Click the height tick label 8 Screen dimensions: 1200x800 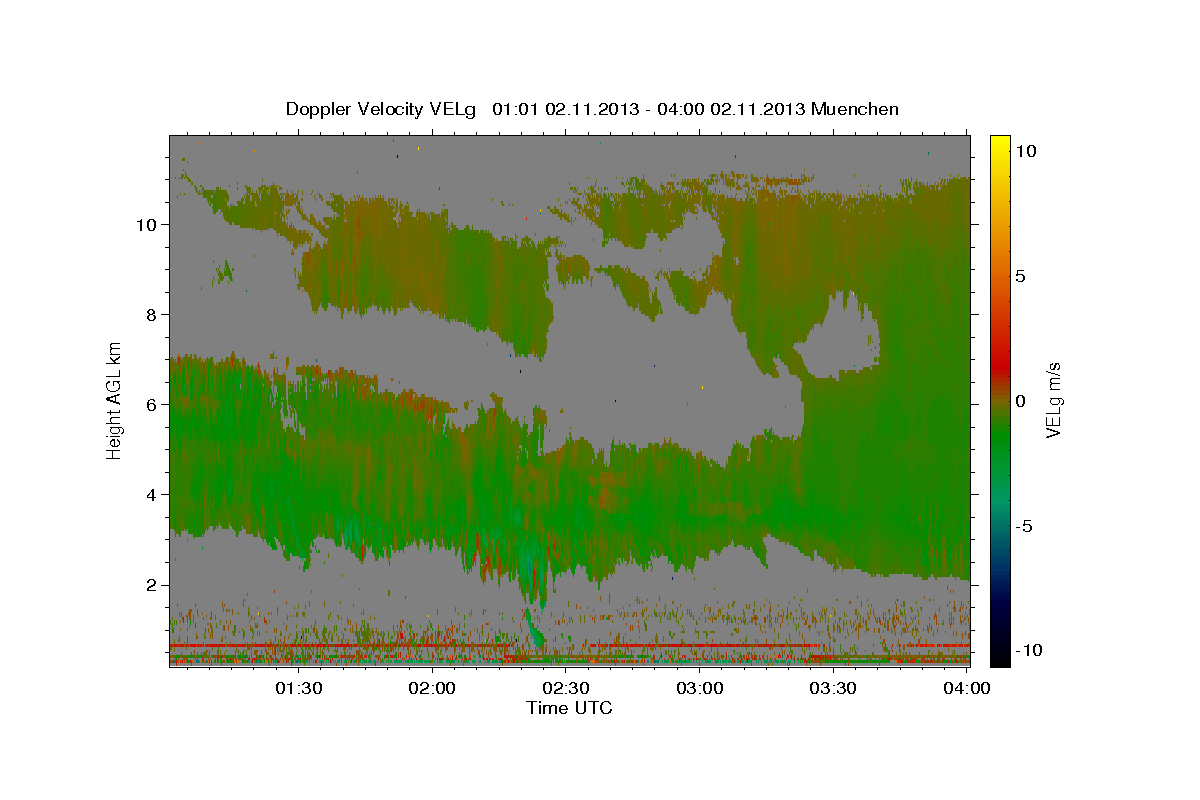152,314
